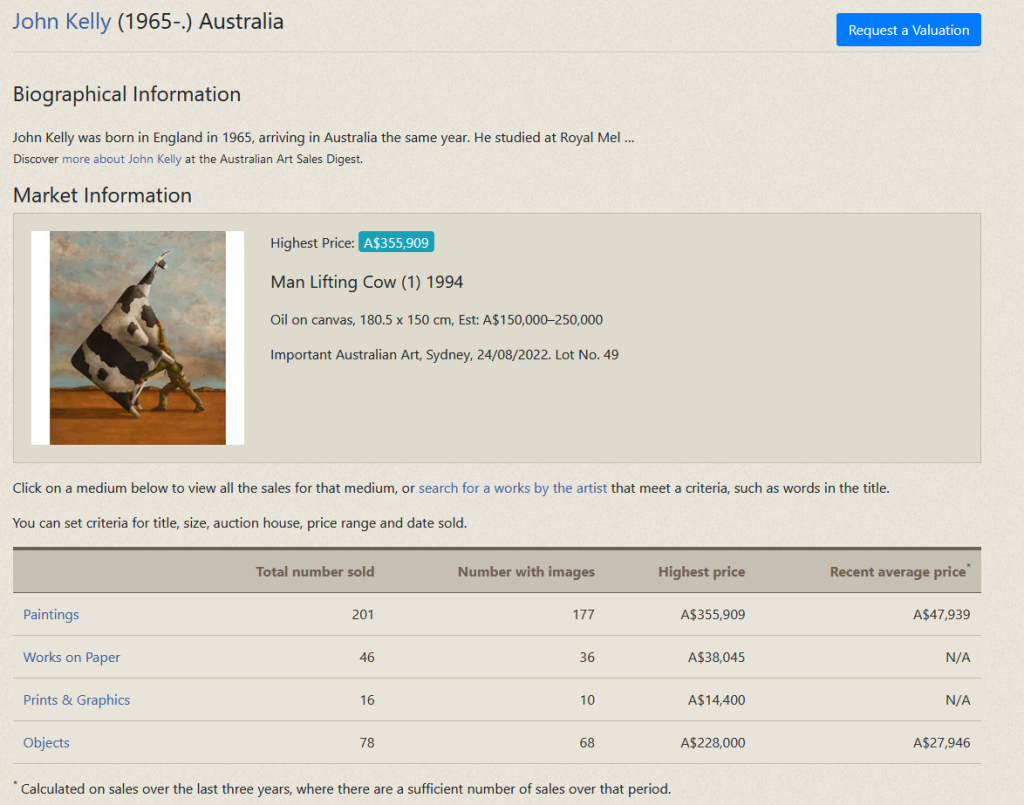Open the Man Lifting Cow painting thumbnail

click(x=138, y=338)
